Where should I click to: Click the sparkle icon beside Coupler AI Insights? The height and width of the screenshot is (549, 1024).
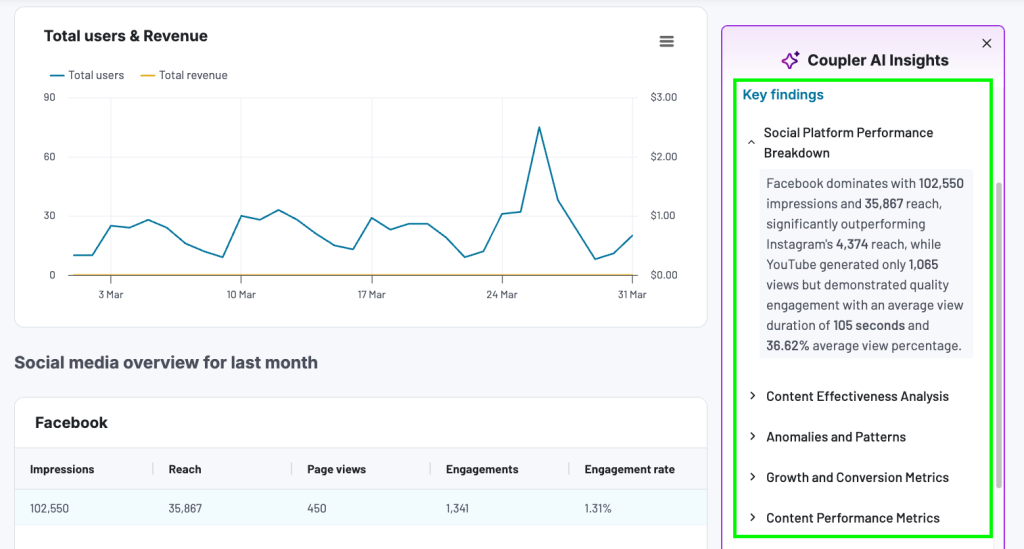pyautogui.click(x=790, y=60)
